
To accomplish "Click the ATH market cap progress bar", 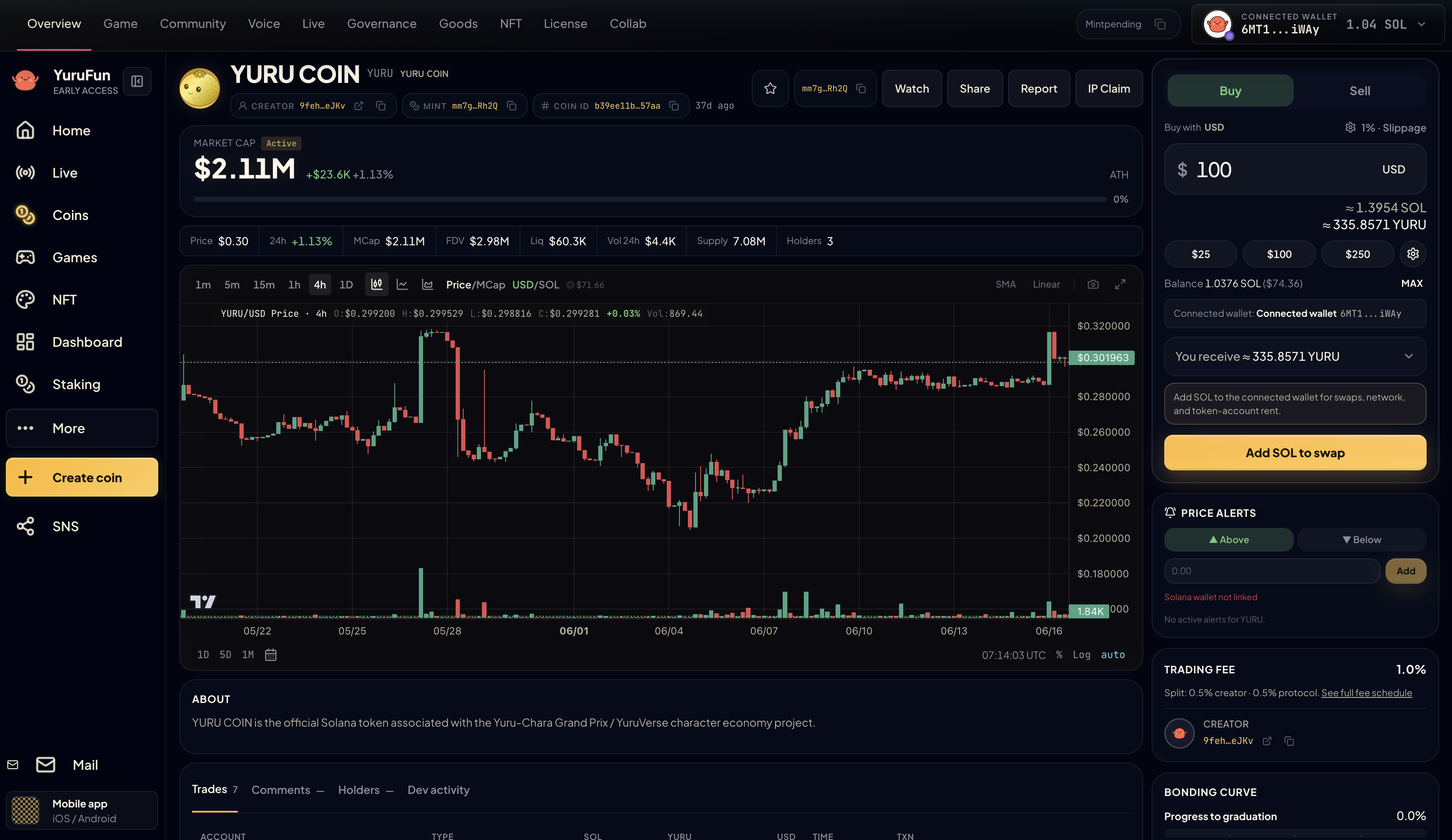I will (650, 199).
